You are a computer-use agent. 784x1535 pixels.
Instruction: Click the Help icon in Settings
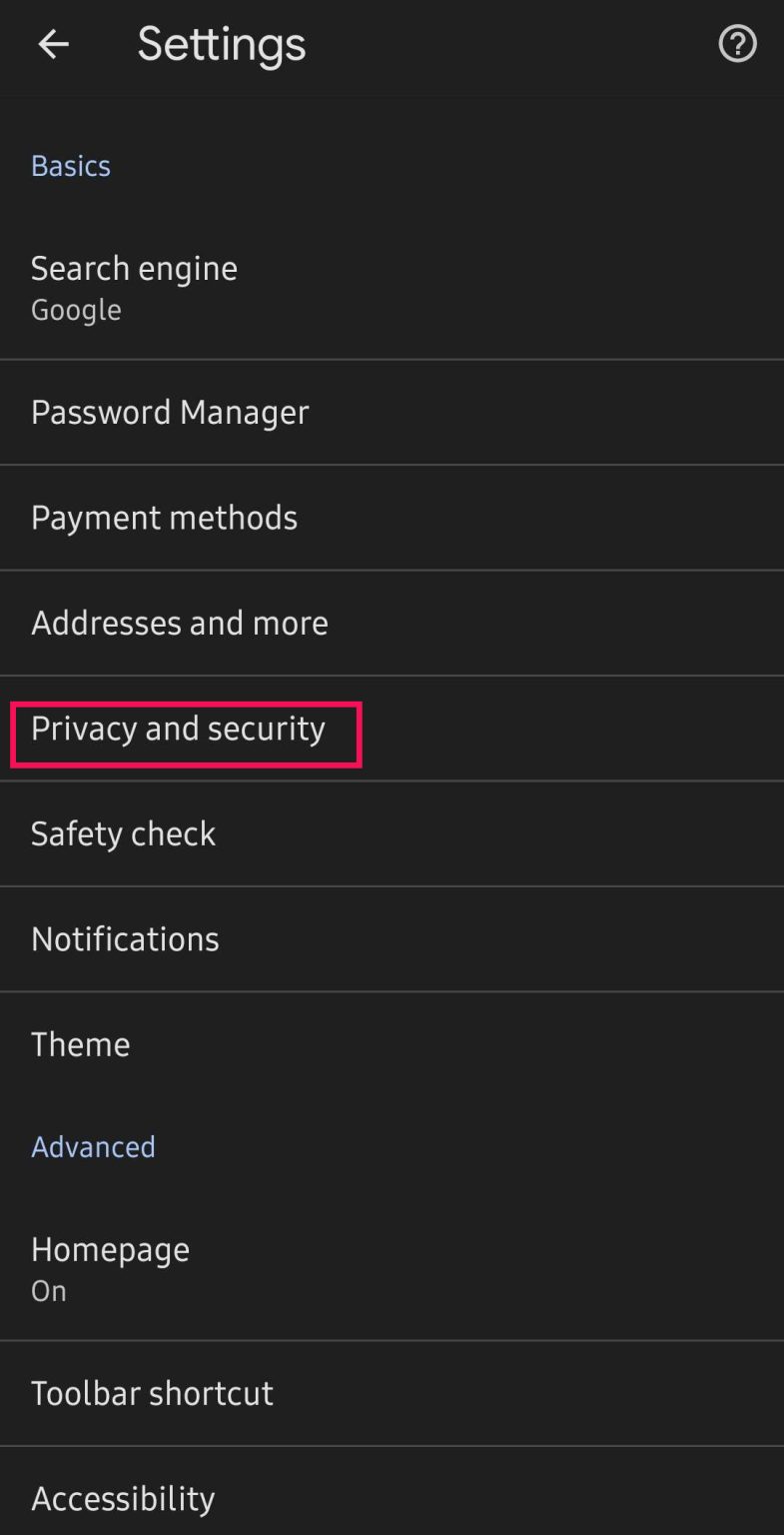737,44
